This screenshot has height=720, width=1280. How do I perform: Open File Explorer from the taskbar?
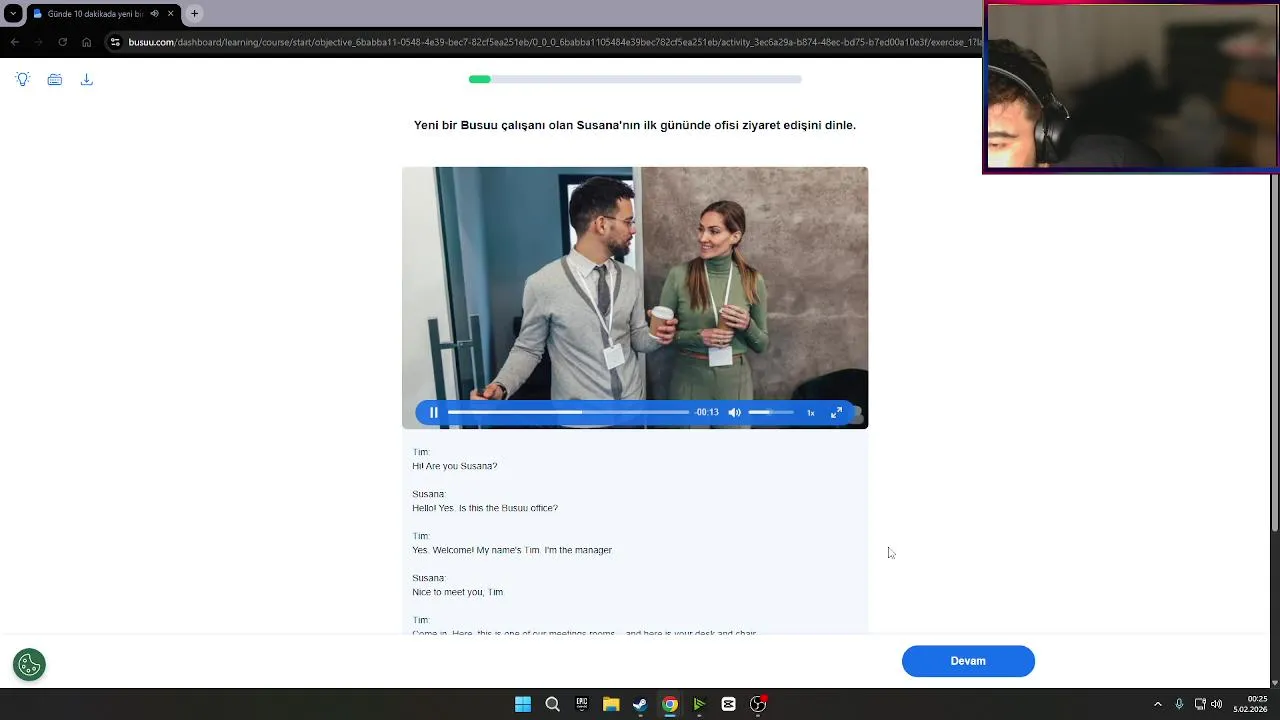(x=611, y=704)
